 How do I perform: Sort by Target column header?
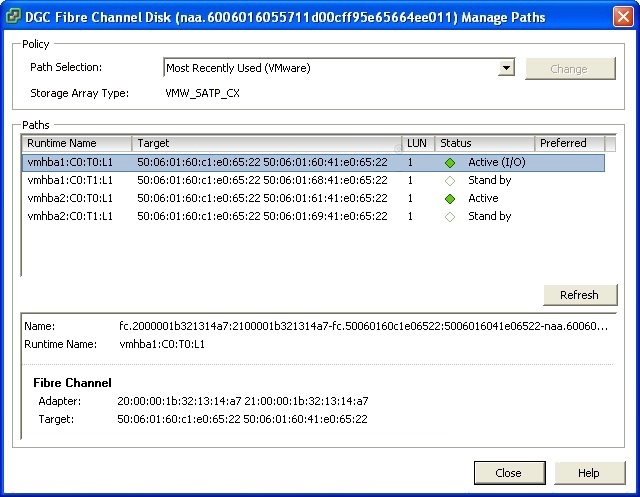[267, 143]
